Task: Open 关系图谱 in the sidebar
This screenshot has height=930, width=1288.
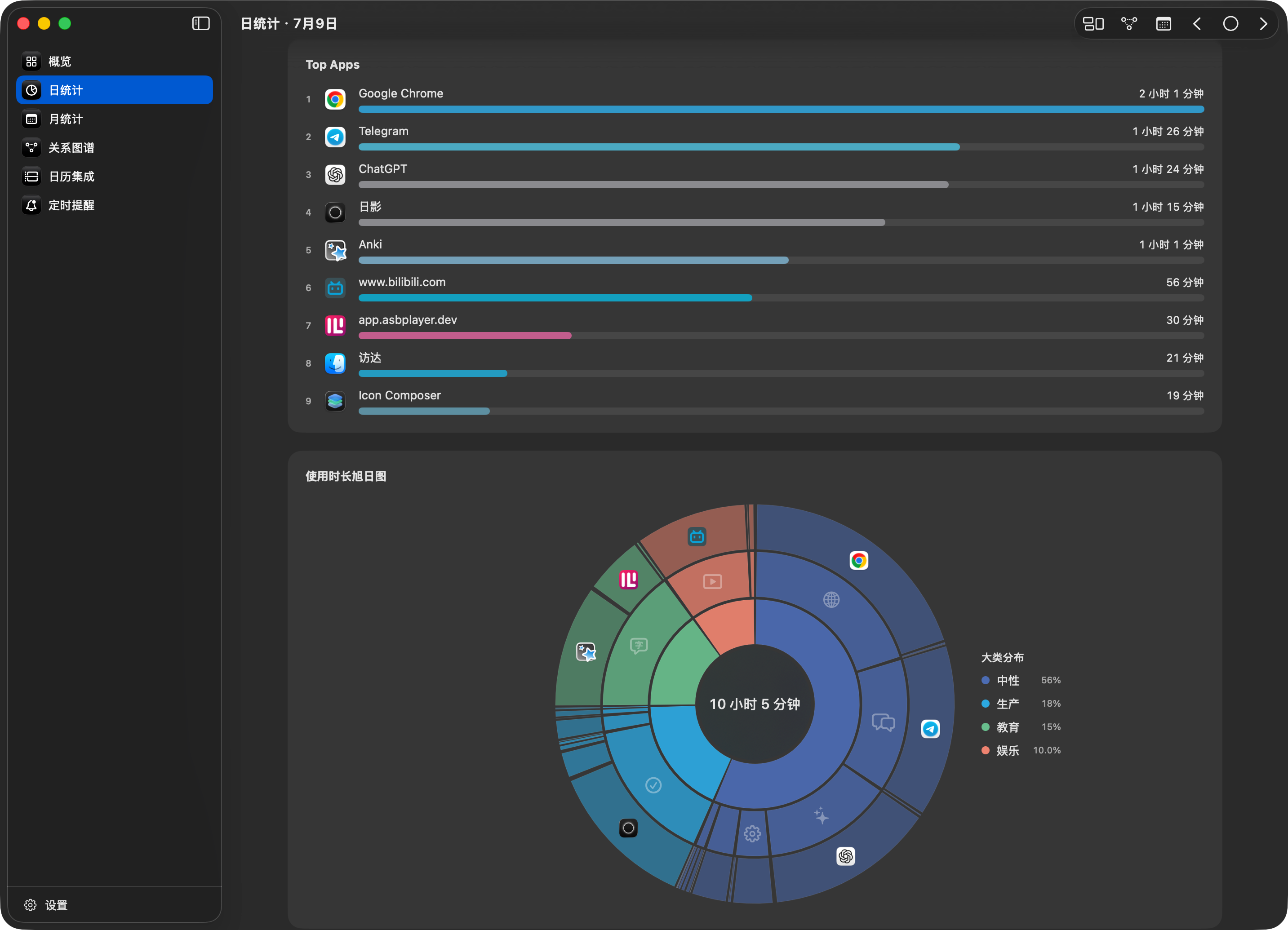Action: pos(115,148)
